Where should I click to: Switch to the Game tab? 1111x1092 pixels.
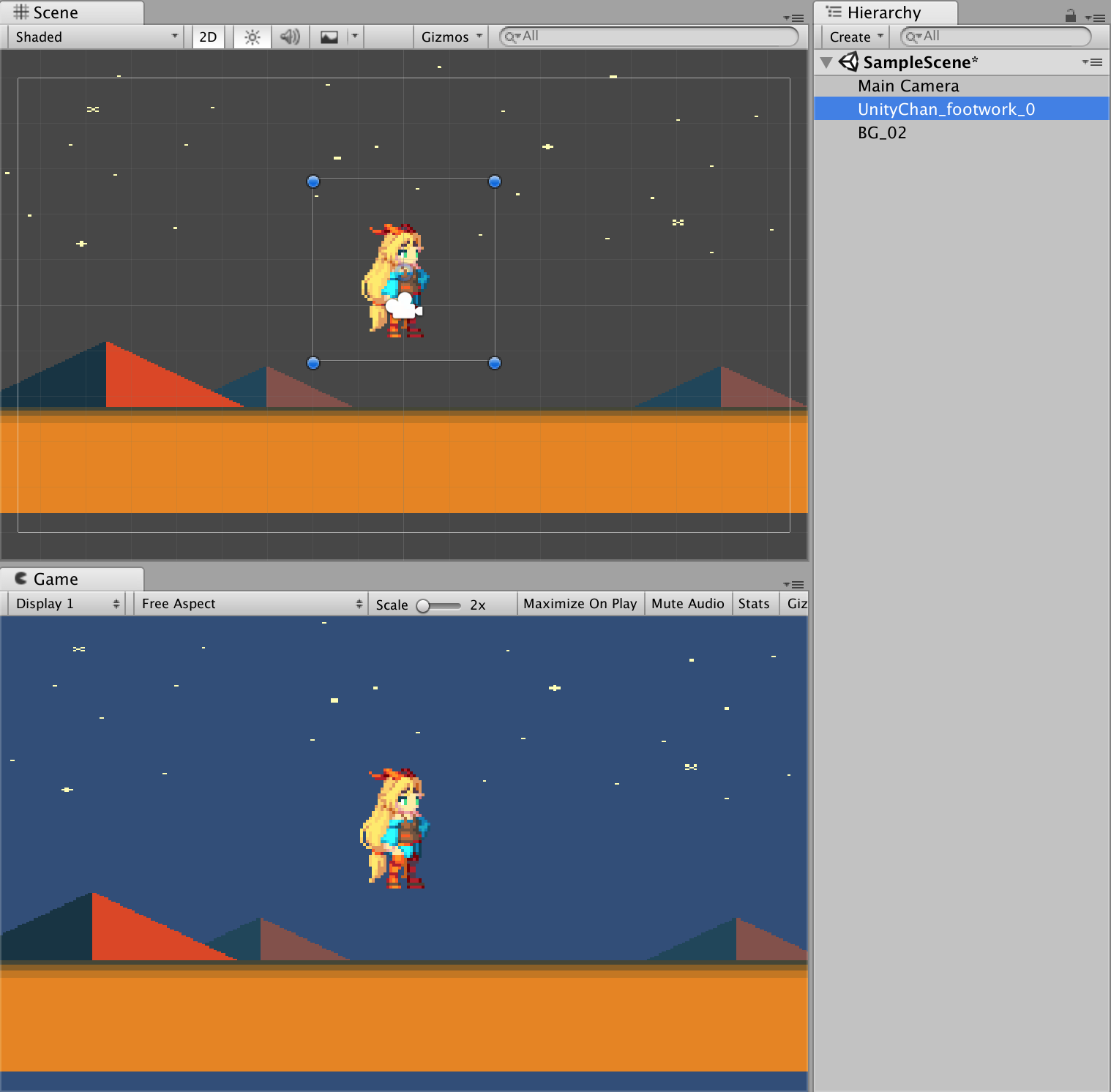(x=55, y=579)
